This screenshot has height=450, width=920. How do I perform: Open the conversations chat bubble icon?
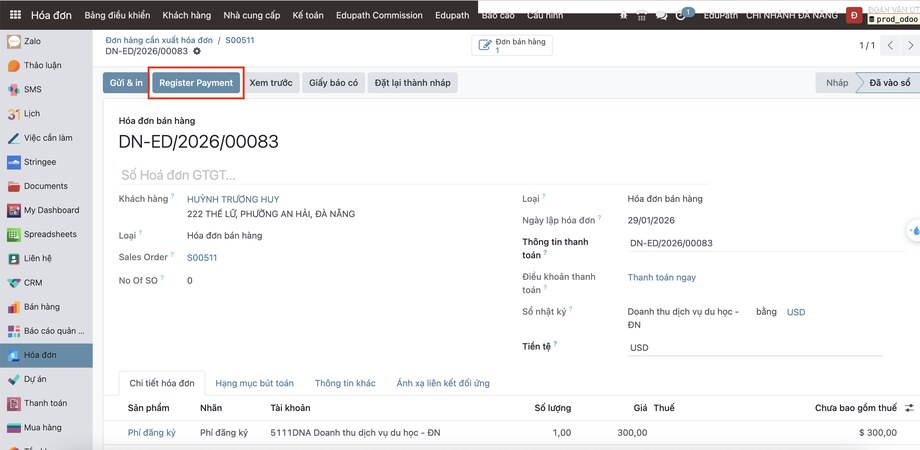[661, 16]
